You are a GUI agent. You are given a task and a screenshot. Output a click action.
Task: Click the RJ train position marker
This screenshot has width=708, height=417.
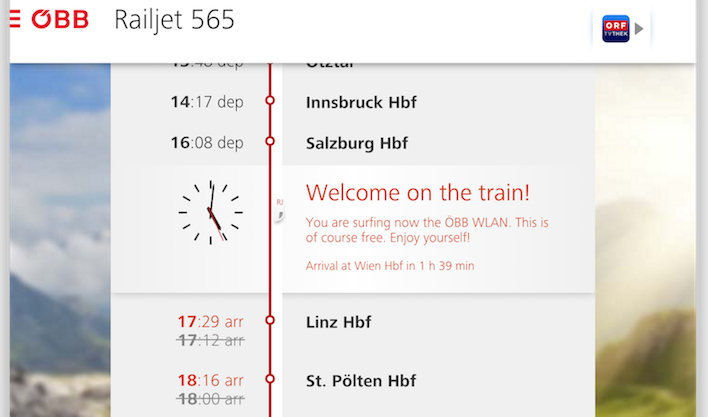(x=279, y=210)
